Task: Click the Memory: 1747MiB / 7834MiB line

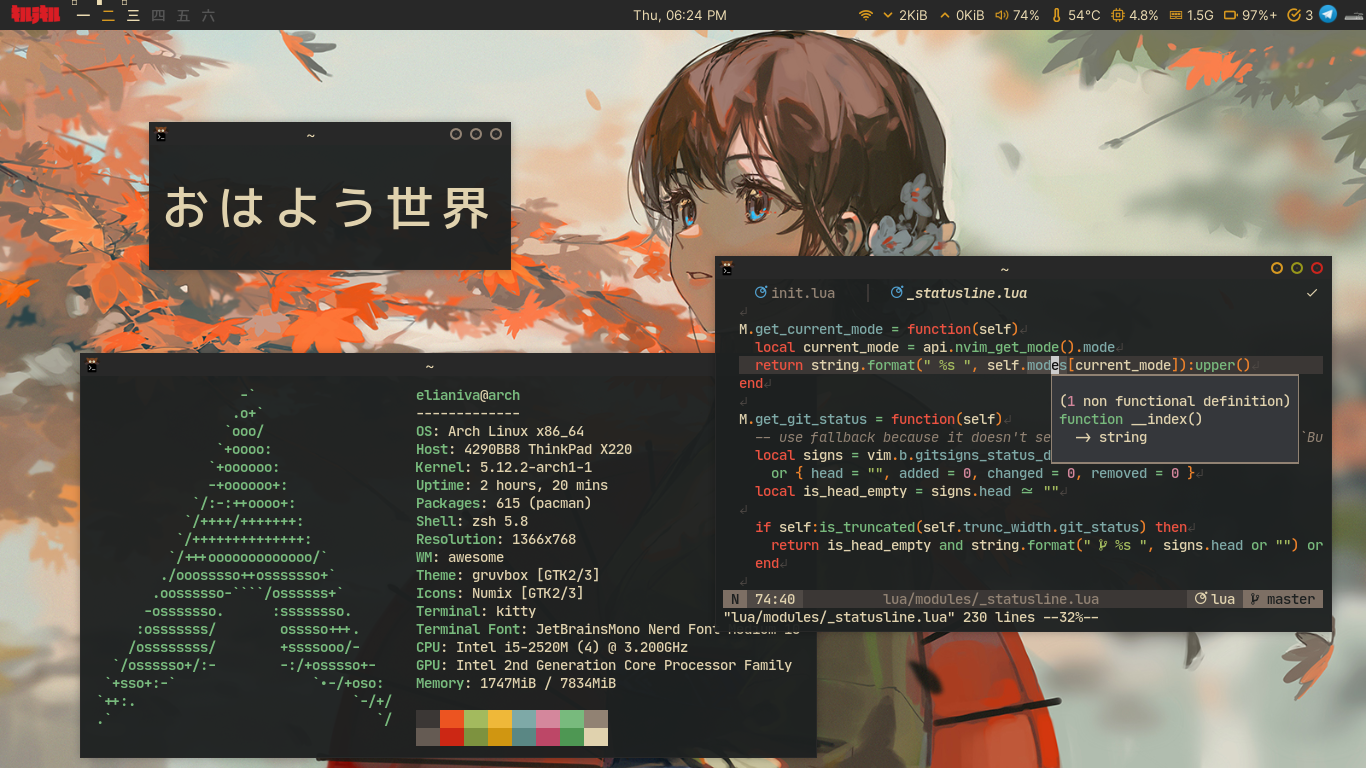Action: [x=516, y=683]
